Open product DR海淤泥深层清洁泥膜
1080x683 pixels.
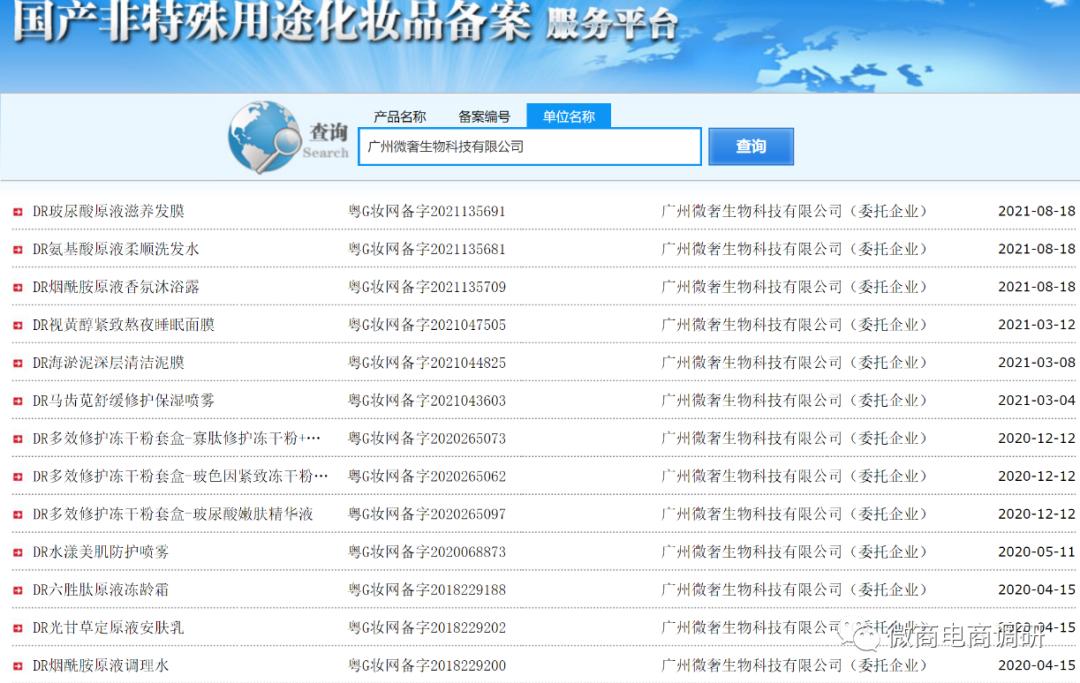tap(109, 363)
